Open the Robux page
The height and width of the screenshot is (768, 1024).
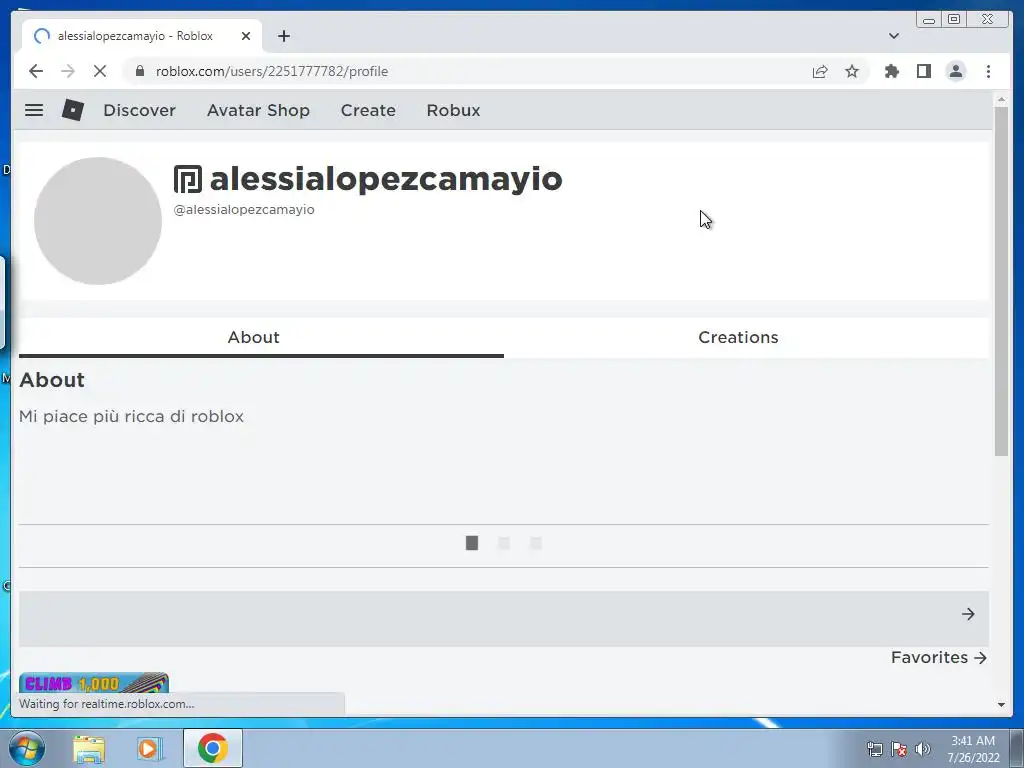(453, 110)
